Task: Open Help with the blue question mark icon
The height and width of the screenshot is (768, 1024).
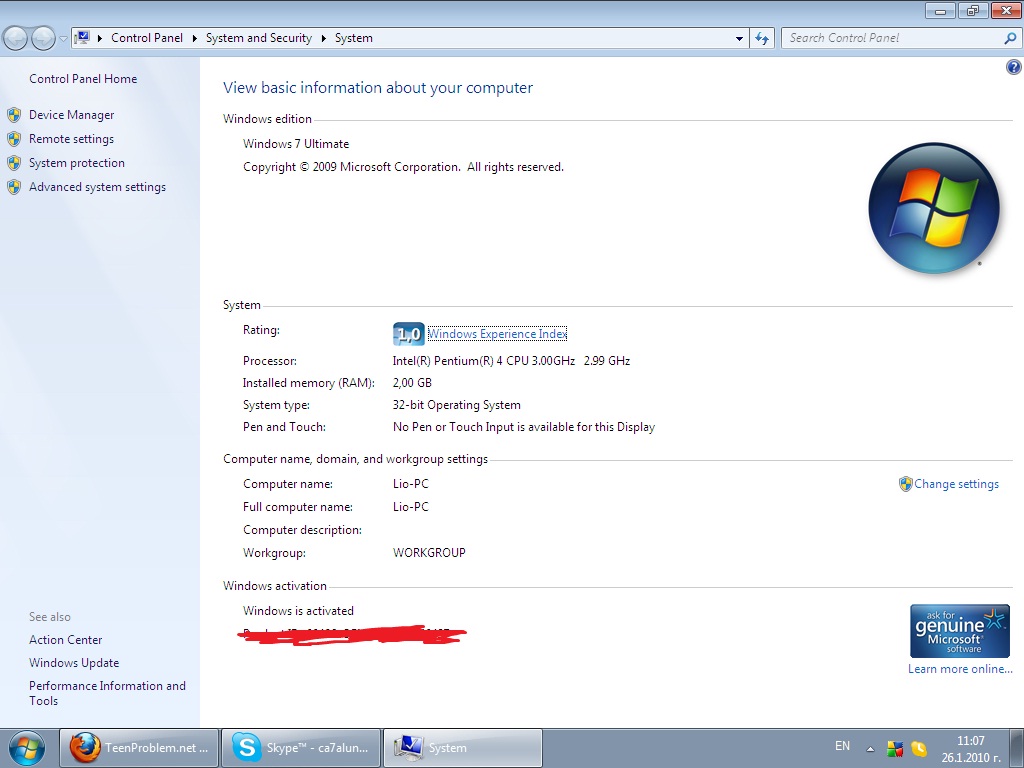Action: [1014, 67]
